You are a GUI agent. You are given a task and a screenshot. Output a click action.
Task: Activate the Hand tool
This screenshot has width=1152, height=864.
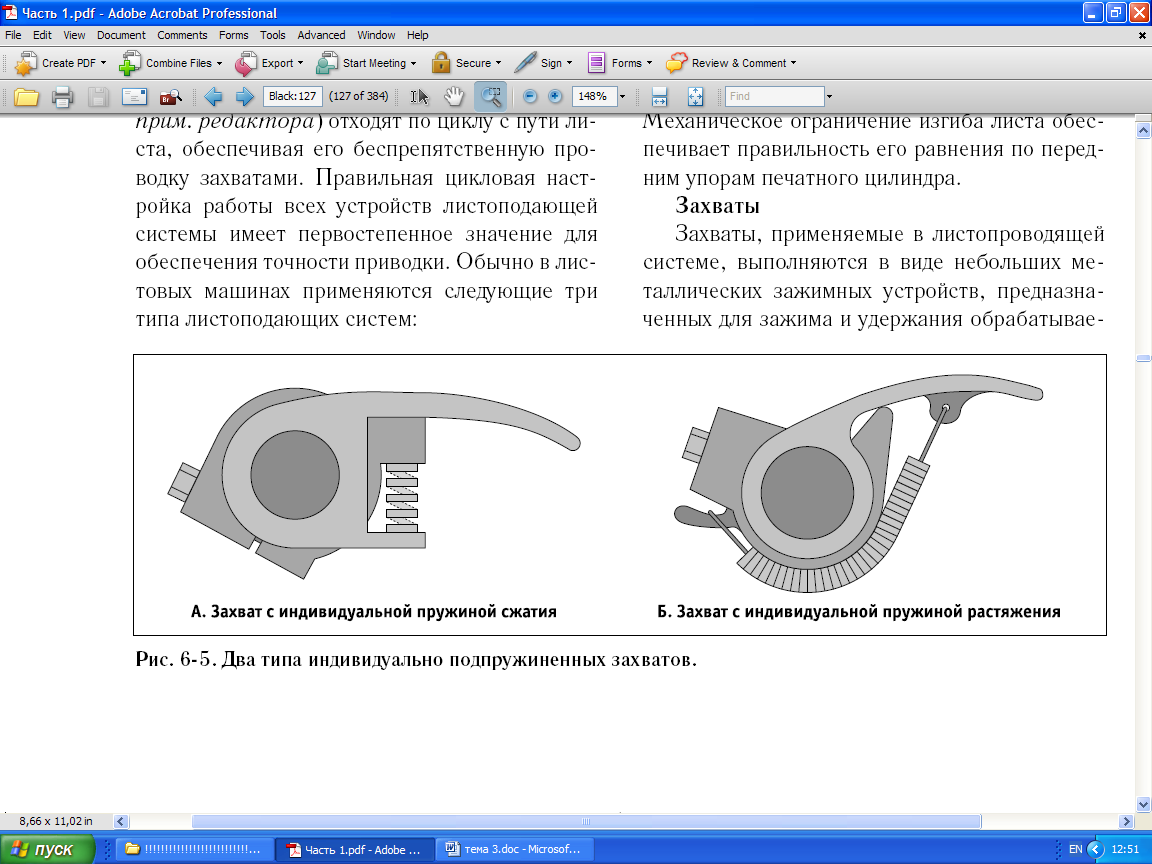(454, 96)
